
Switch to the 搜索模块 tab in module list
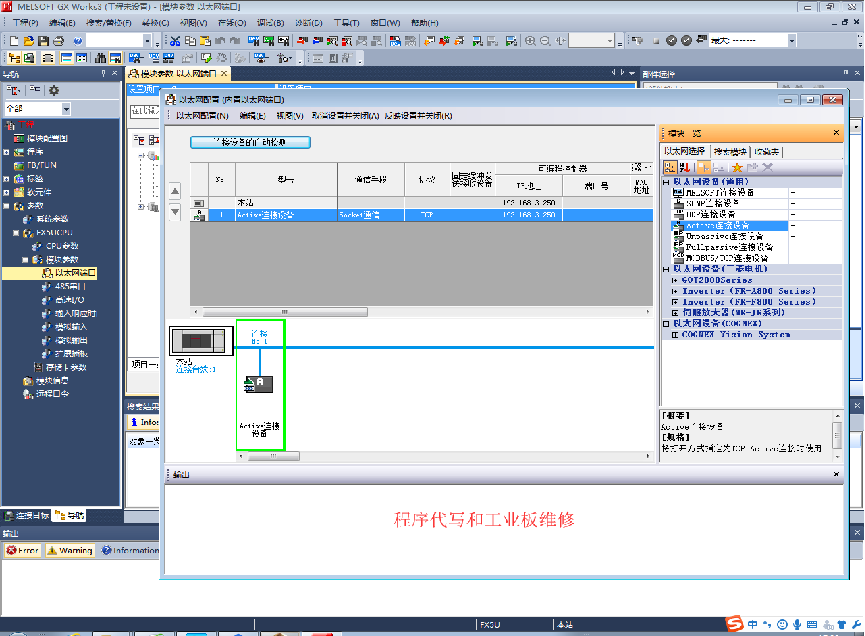click(x=730, y=151)
